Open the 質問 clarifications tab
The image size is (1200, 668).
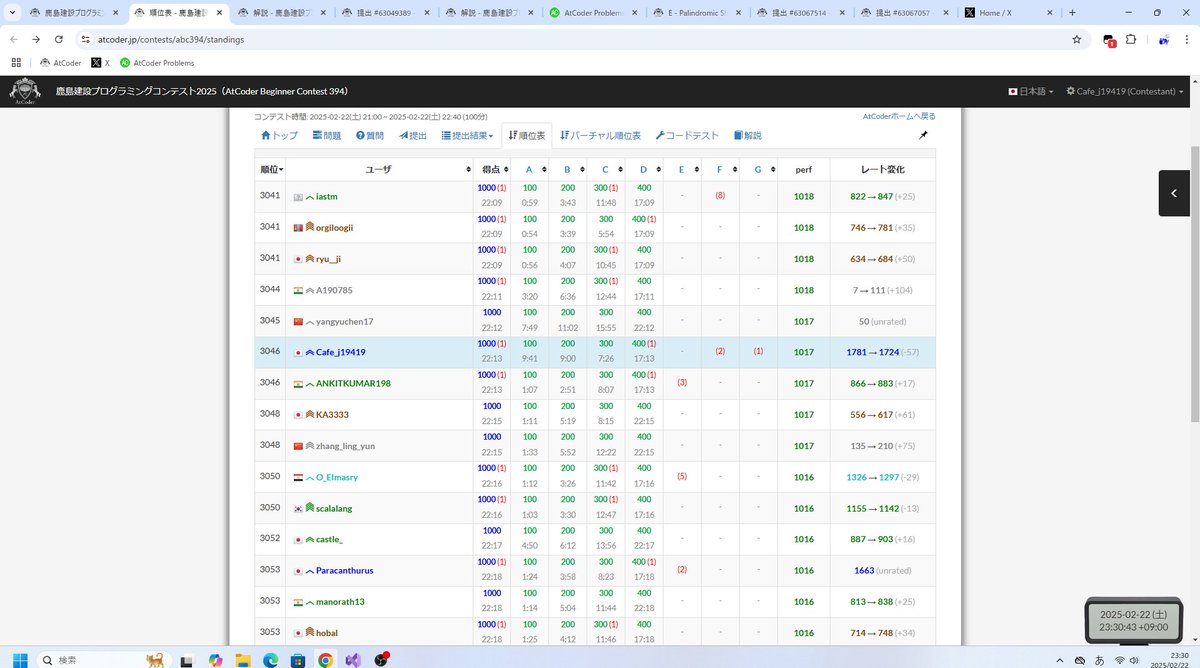[370, 135]
